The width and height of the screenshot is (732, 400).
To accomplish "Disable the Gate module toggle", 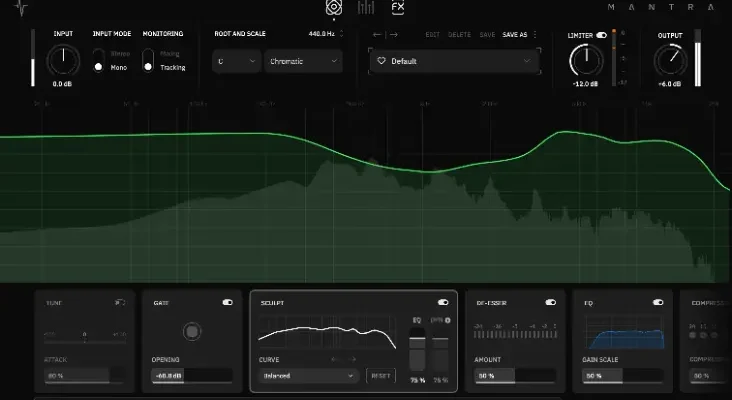I will (227, 301).
